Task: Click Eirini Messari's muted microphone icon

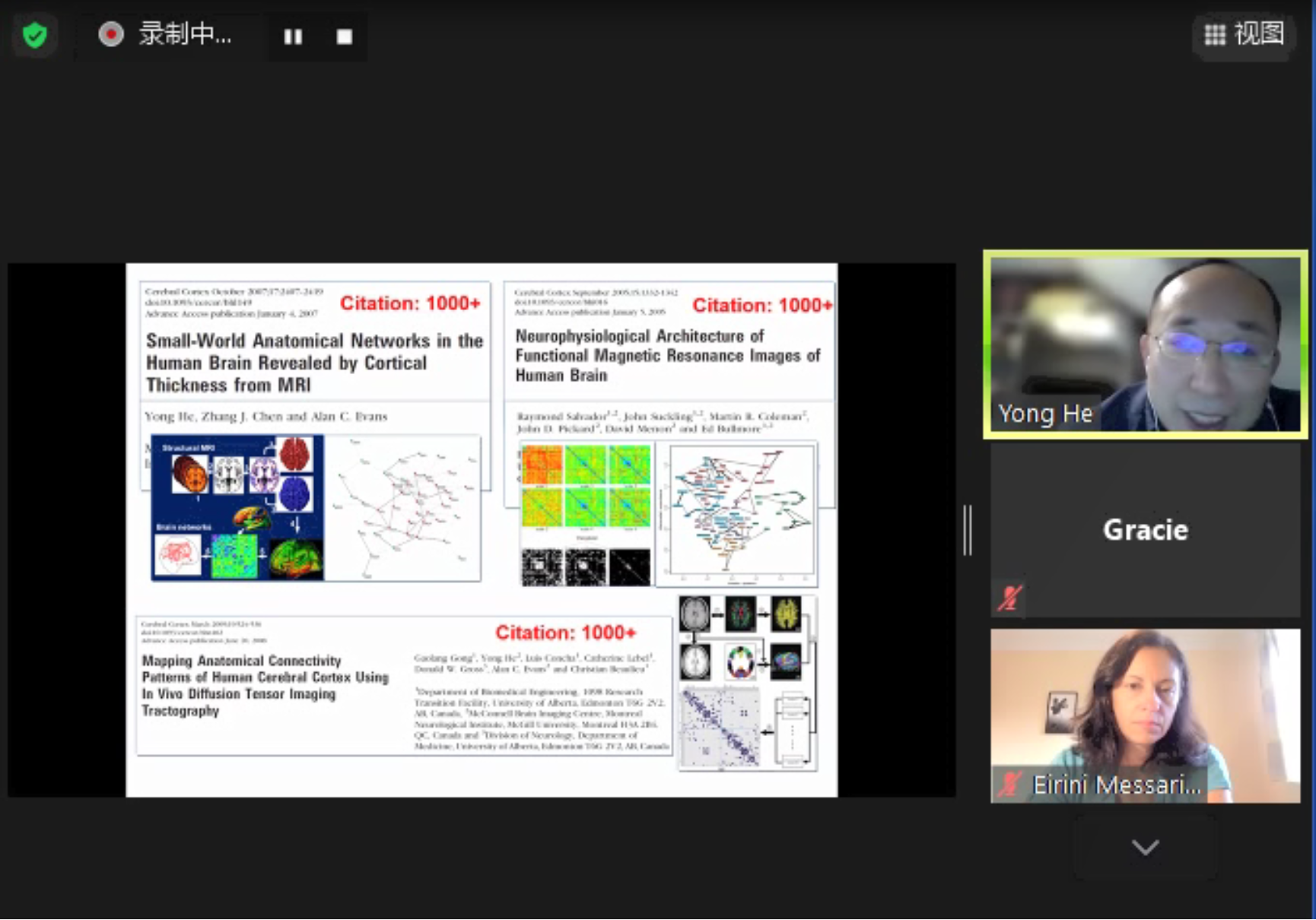Action: 1010,784
